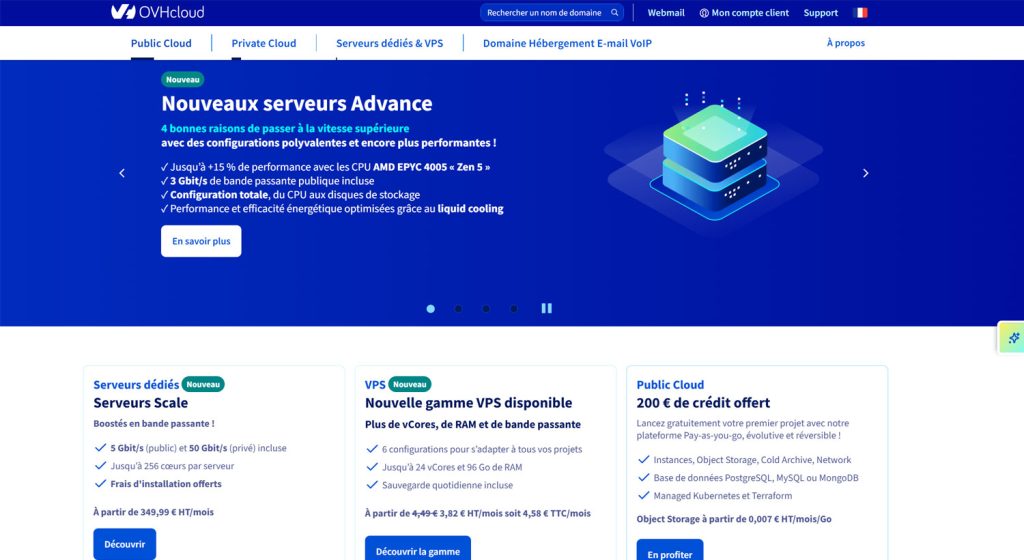Open the À propos menu item
Image resolution: width=1024 pixels, height=560 pixels.
[x=845, y=43]
